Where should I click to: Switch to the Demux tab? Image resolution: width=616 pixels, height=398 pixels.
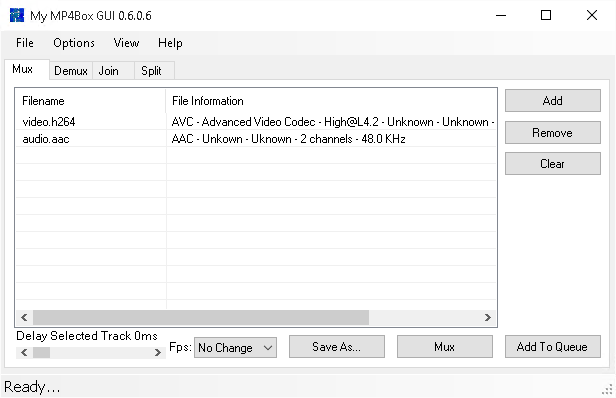(x=71, y=71)
